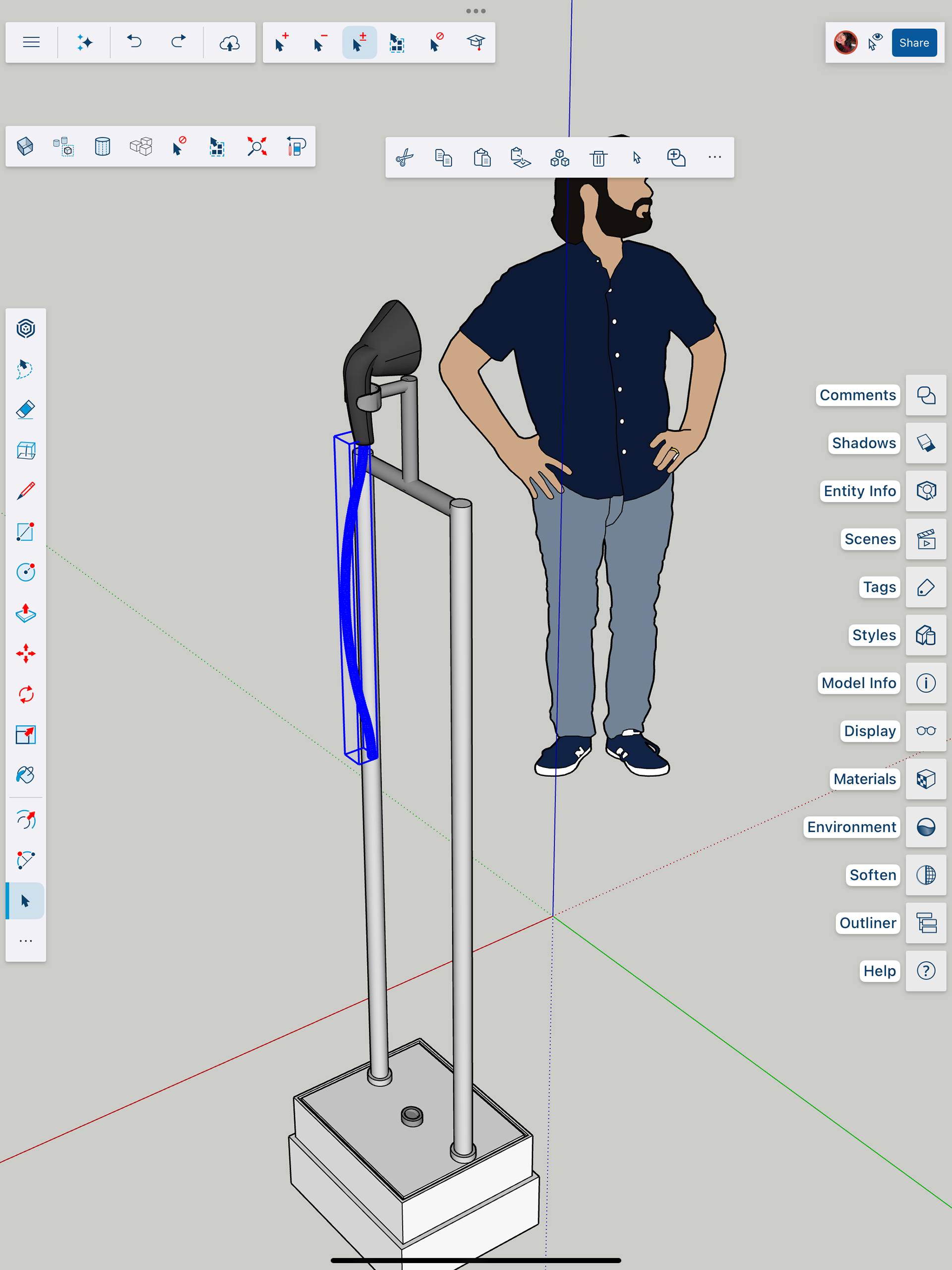This screenshot has height=1270, width=952.
Task: Click the user profile avatar
Action: [x=845, y=43]
